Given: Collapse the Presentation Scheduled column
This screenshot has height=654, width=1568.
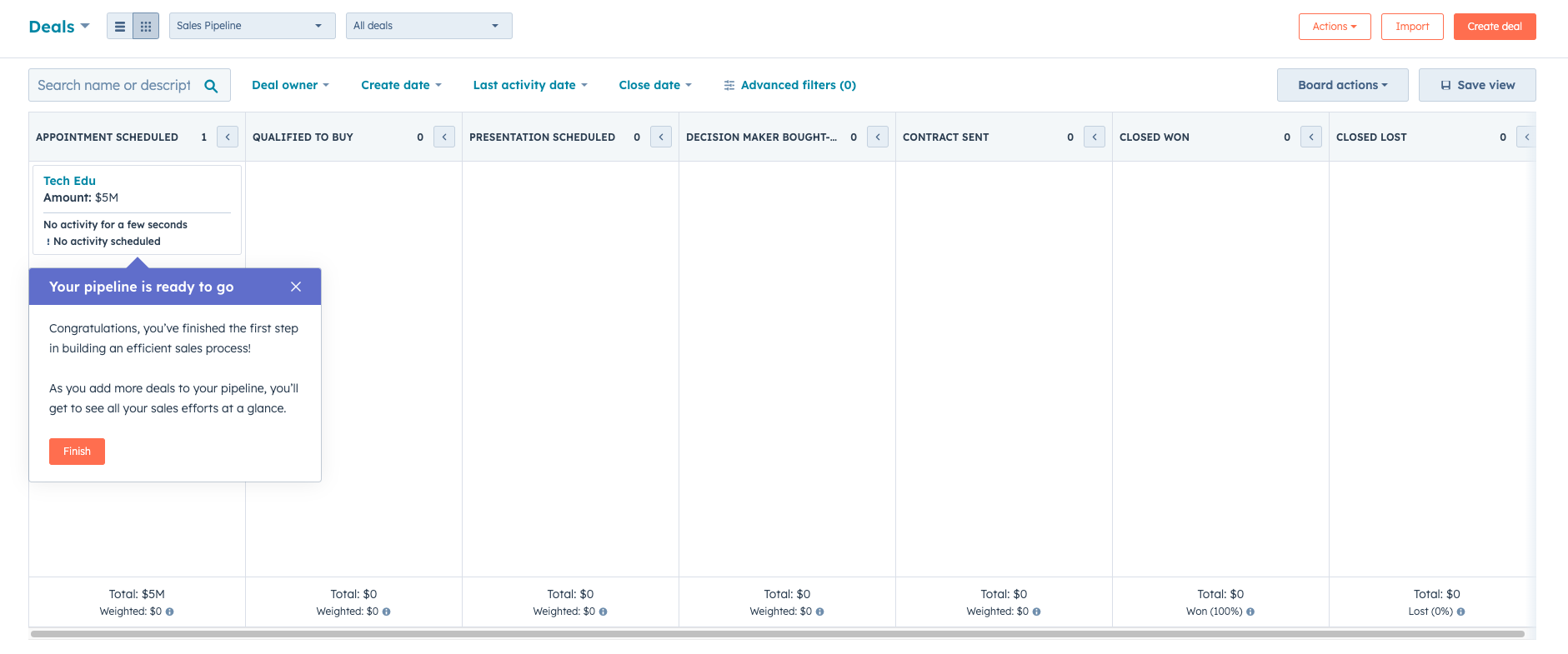Looking at the screenshot, I should pos(661,137).
